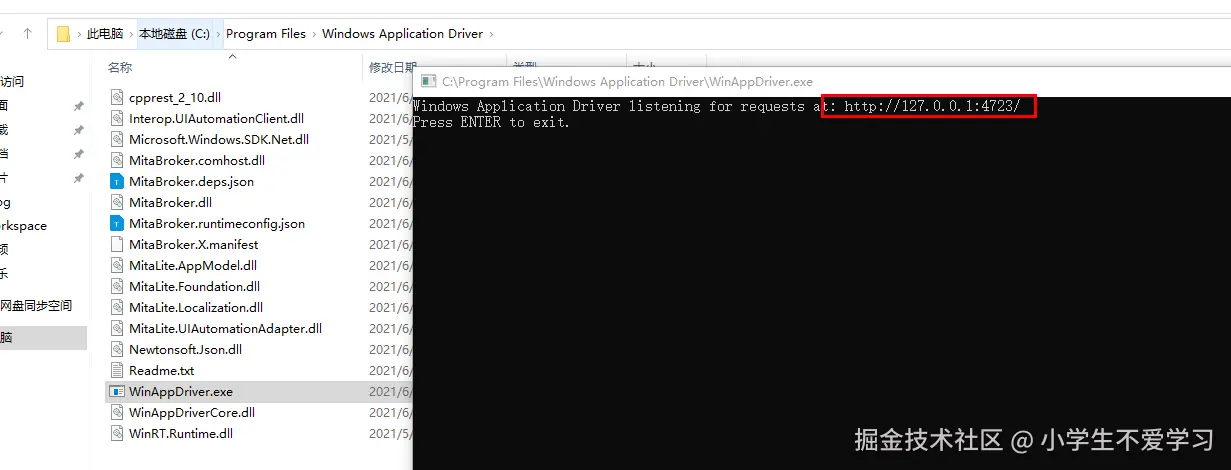Click the WinAppDriver.exe console title bar text
The image size is (1231, 470).
pos(627,81)
